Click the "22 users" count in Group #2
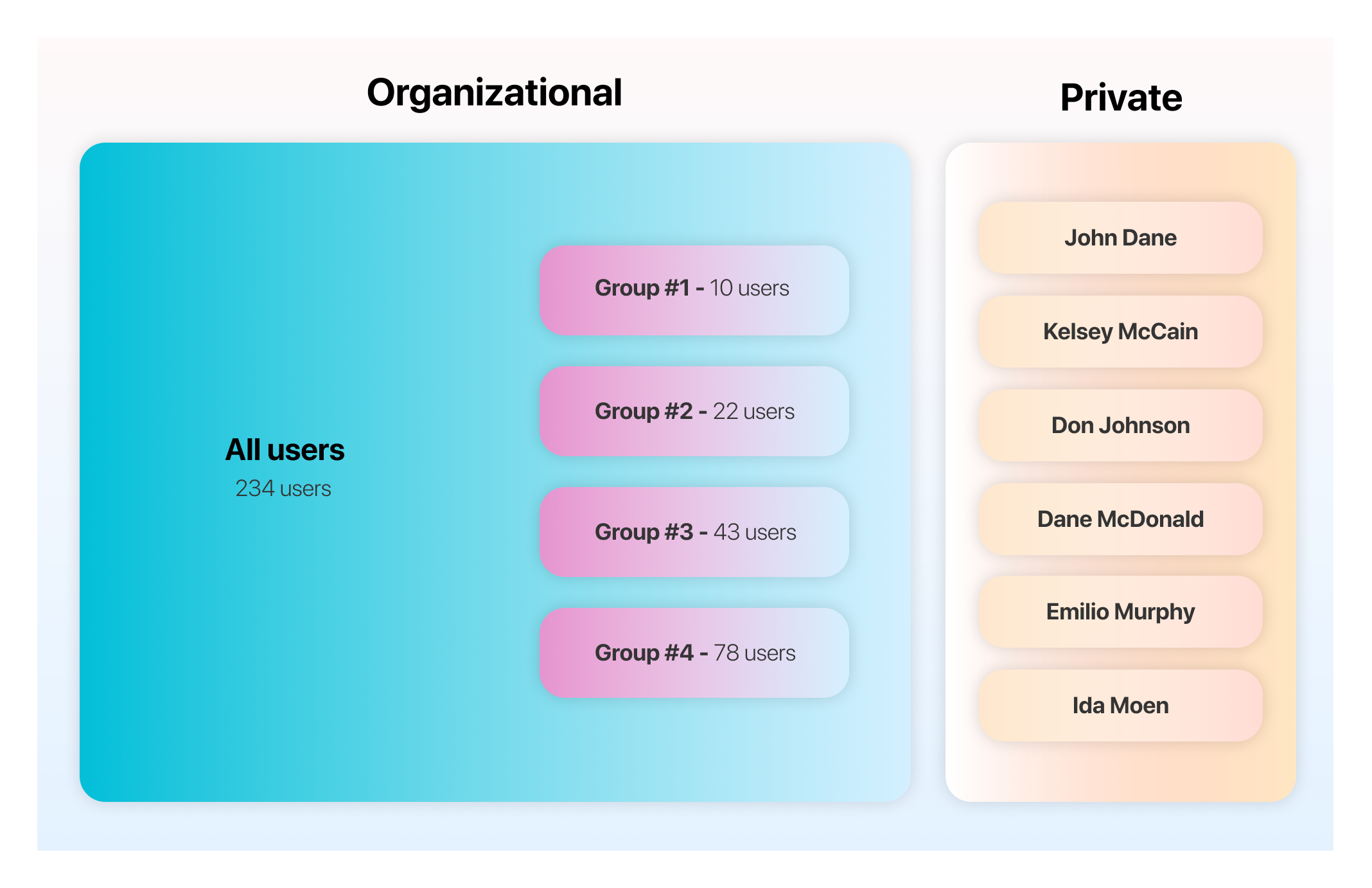Image resolution: width=1372 pixels, height=888 pixels. coord(753,412)
